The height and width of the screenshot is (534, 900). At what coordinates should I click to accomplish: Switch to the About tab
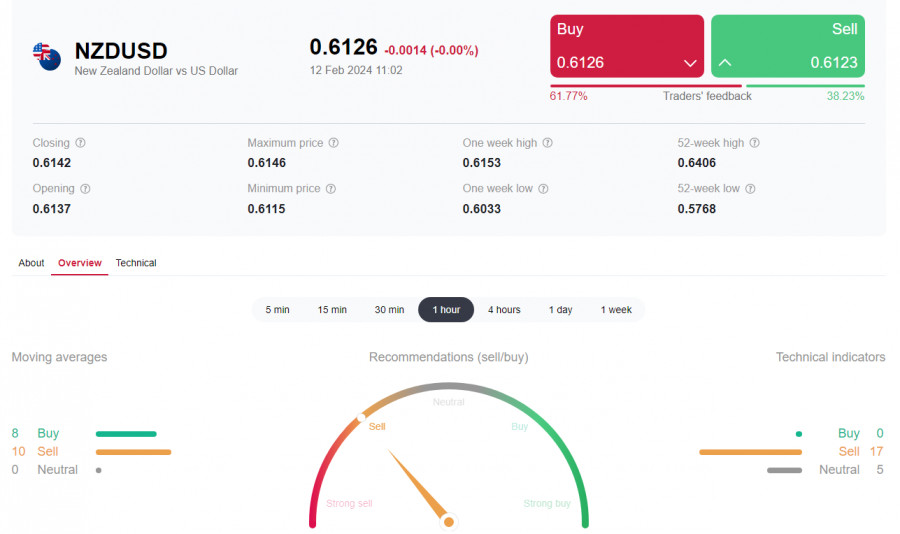tap(31, 263)
